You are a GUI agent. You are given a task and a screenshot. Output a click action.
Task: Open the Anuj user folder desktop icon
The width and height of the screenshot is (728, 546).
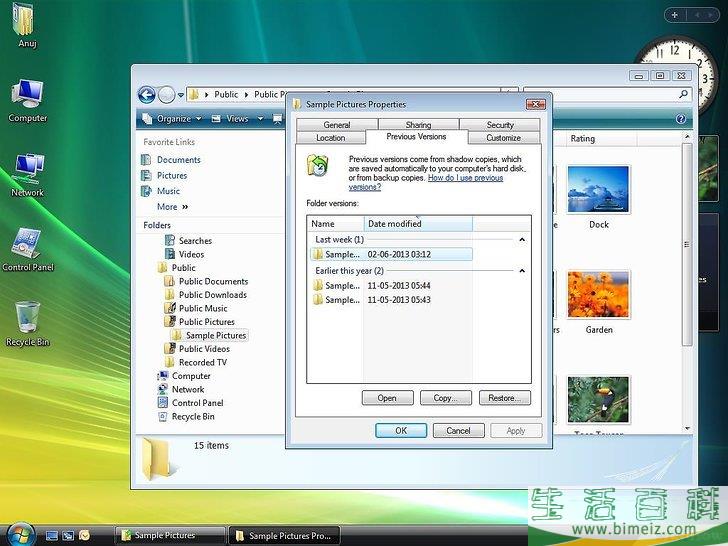(x=24, y=24)
